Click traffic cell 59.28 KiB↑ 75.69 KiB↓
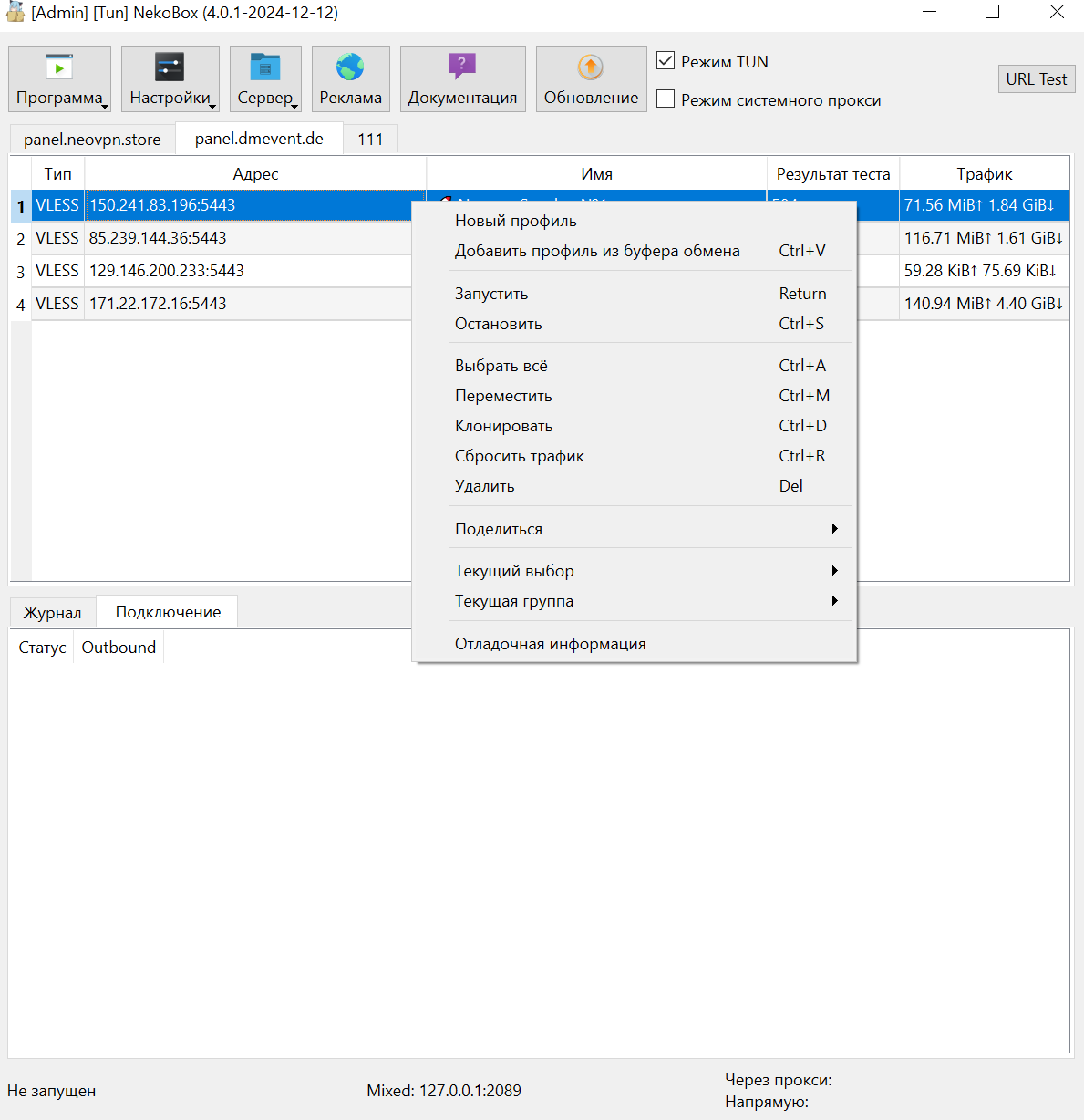The image size is (1084, 1120). (x=984, y=271)
